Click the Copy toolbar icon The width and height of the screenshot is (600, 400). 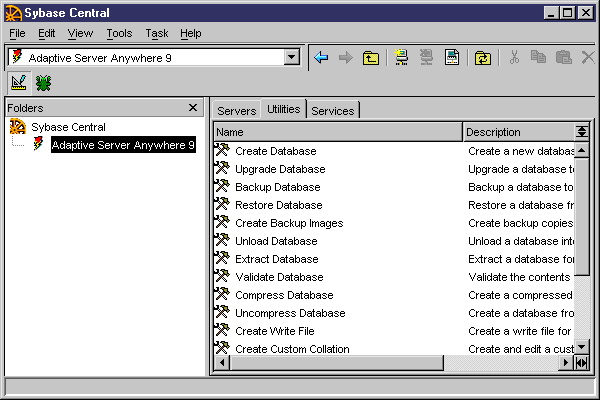538,57
